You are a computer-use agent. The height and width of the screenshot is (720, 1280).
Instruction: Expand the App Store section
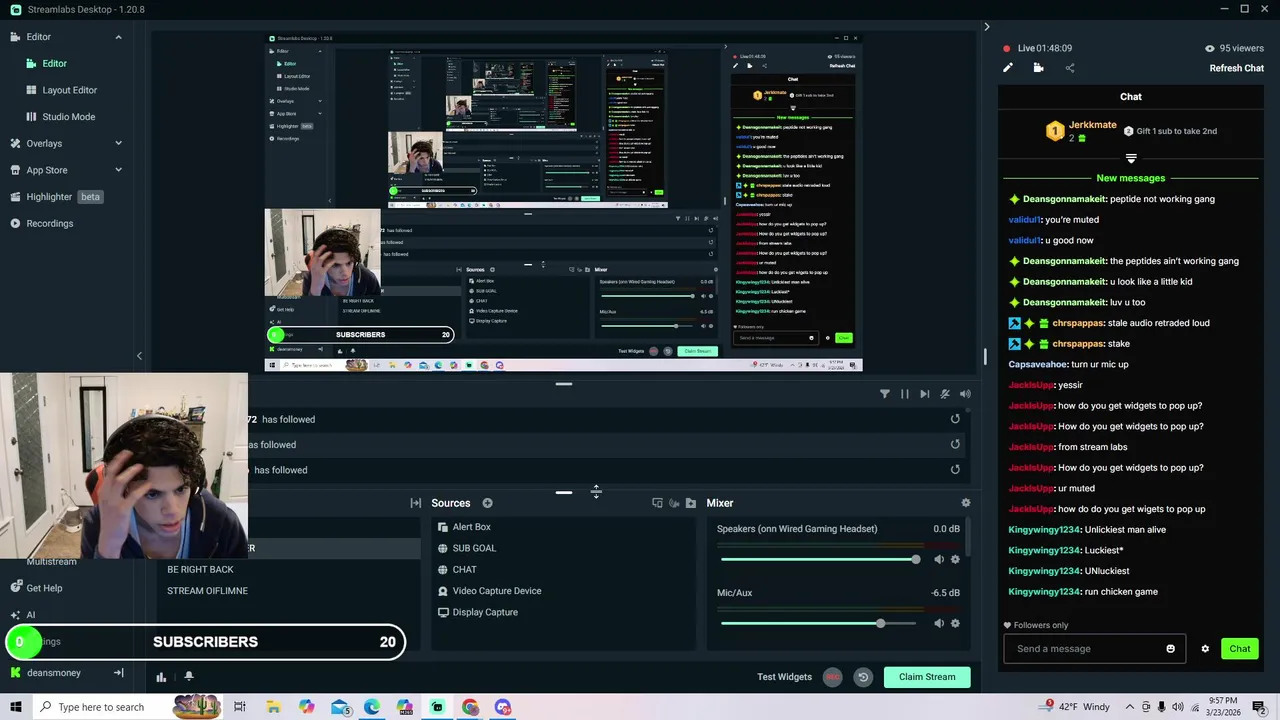point(118,170)
